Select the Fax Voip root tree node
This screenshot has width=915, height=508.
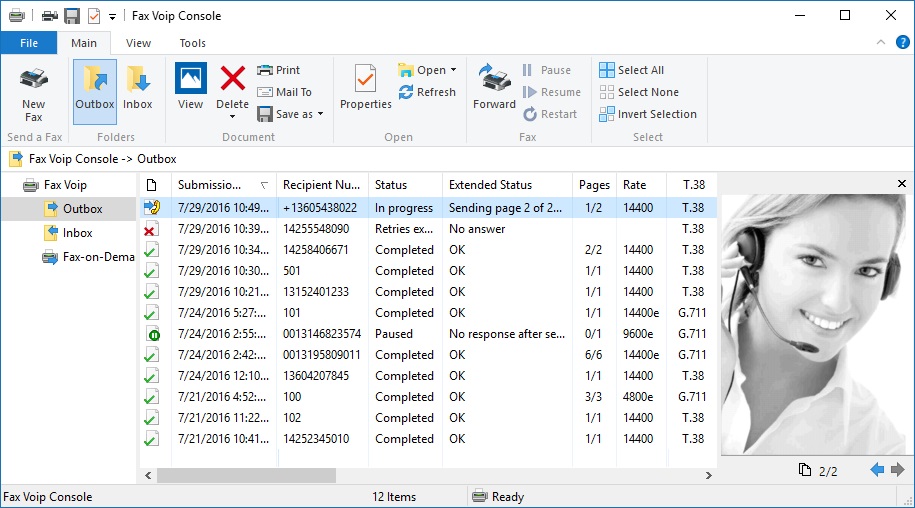(55, 185)
